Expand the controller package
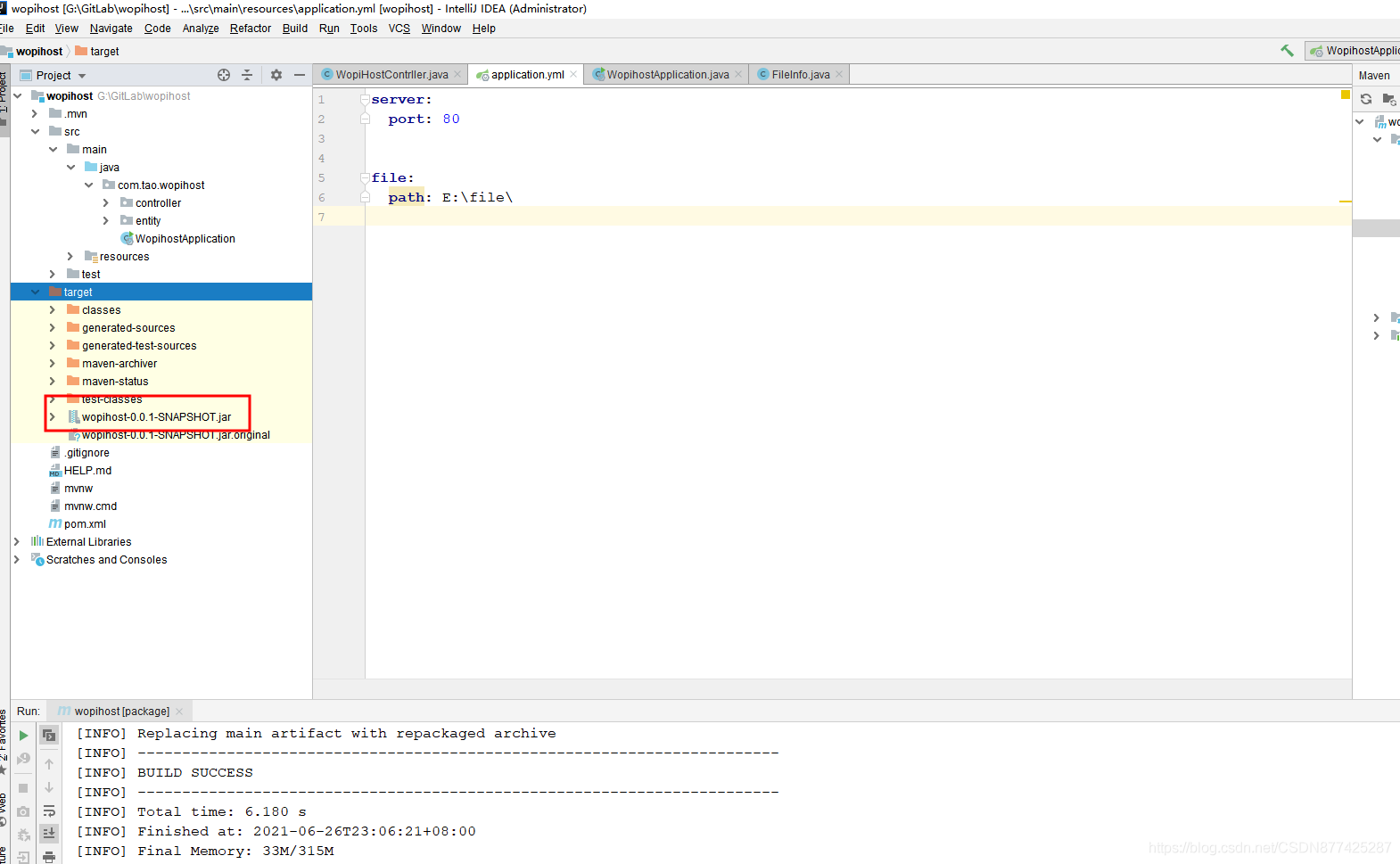Image resolution: width=1400 pixels, height=864 pixels. point(106,203)
